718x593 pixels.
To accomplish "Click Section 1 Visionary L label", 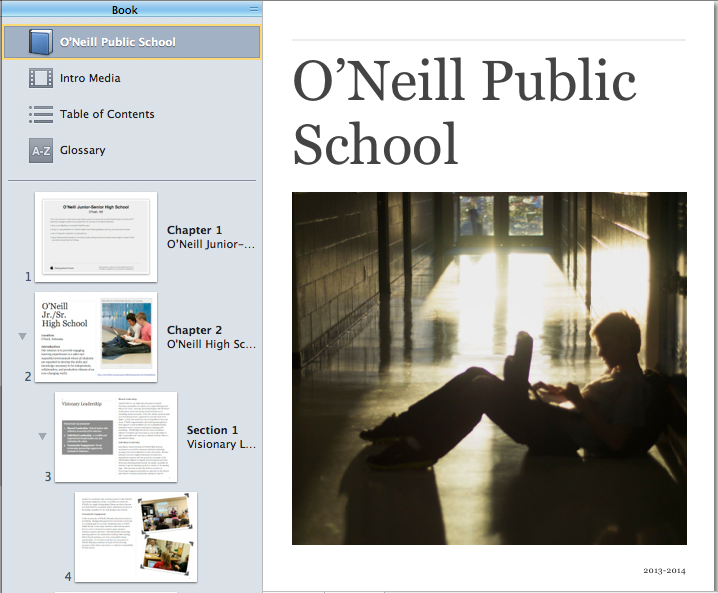I will (221, 437).
